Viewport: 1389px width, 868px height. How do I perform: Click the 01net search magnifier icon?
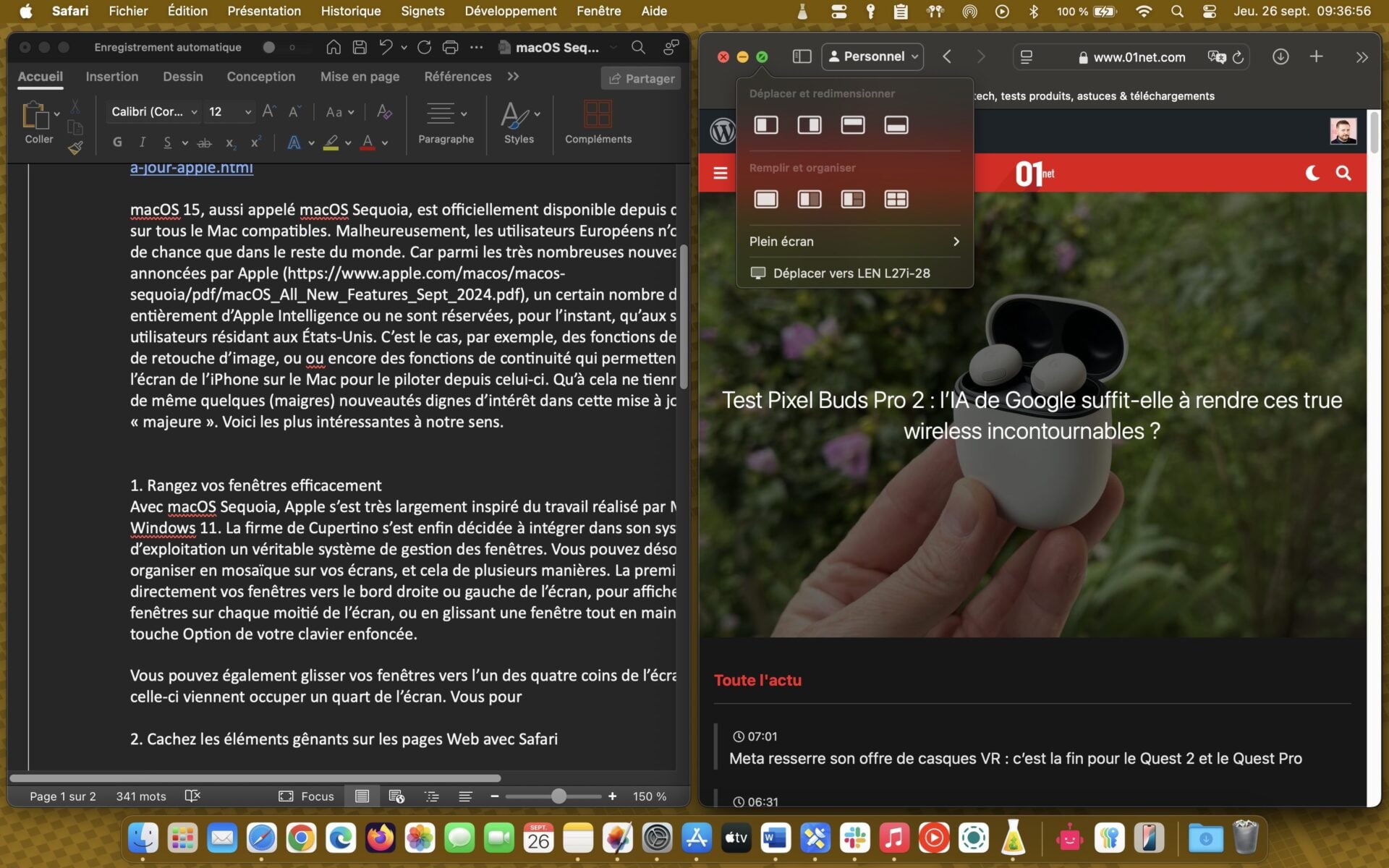pyautogui.click(x=1343, y=173)
